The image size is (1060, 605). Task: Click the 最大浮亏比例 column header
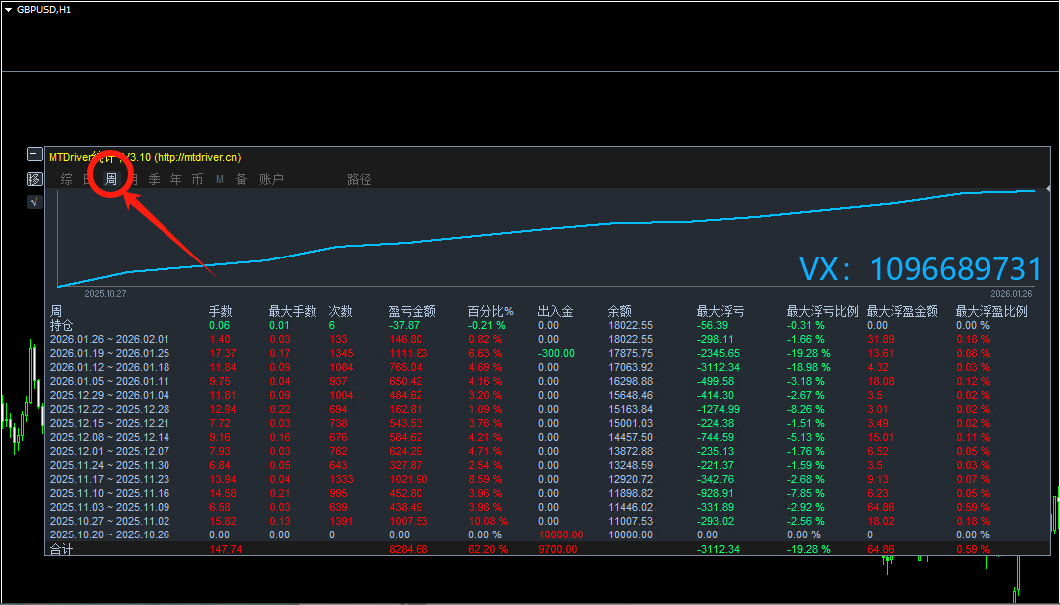coord(822,311)
